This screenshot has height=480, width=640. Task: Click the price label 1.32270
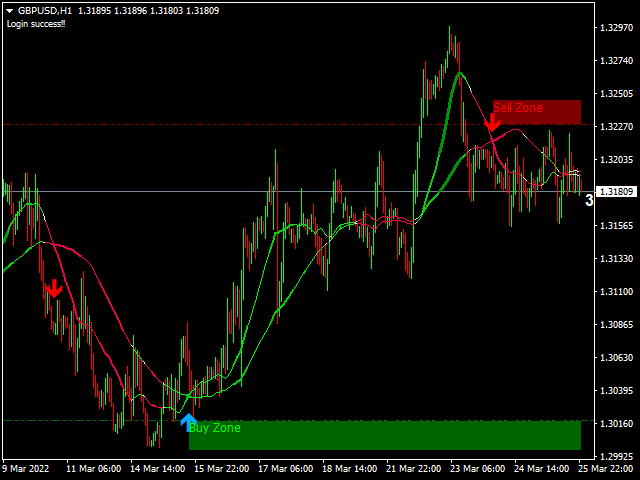point(616,127)
